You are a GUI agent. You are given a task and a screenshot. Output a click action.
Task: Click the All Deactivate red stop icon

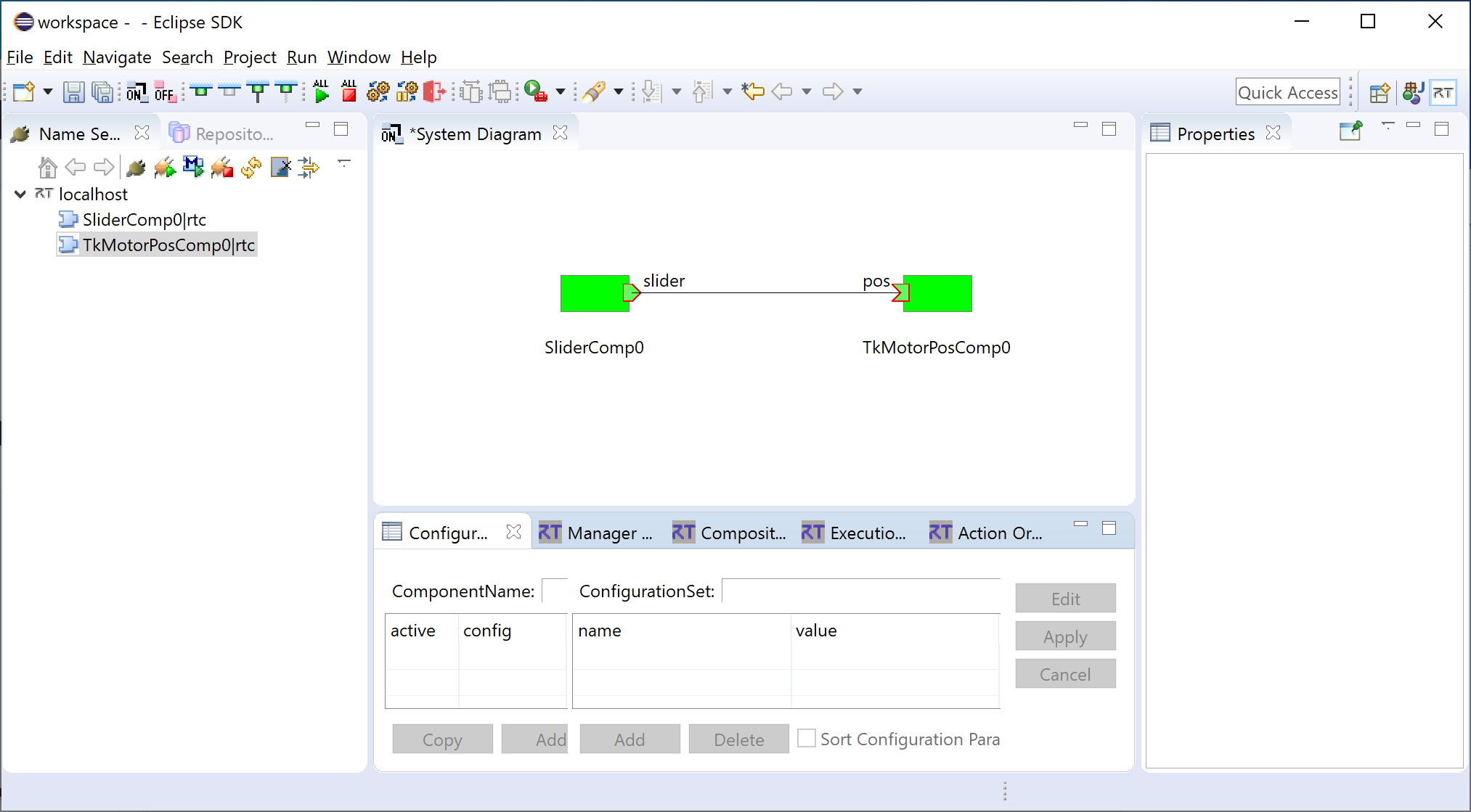[x=349, y=91]
